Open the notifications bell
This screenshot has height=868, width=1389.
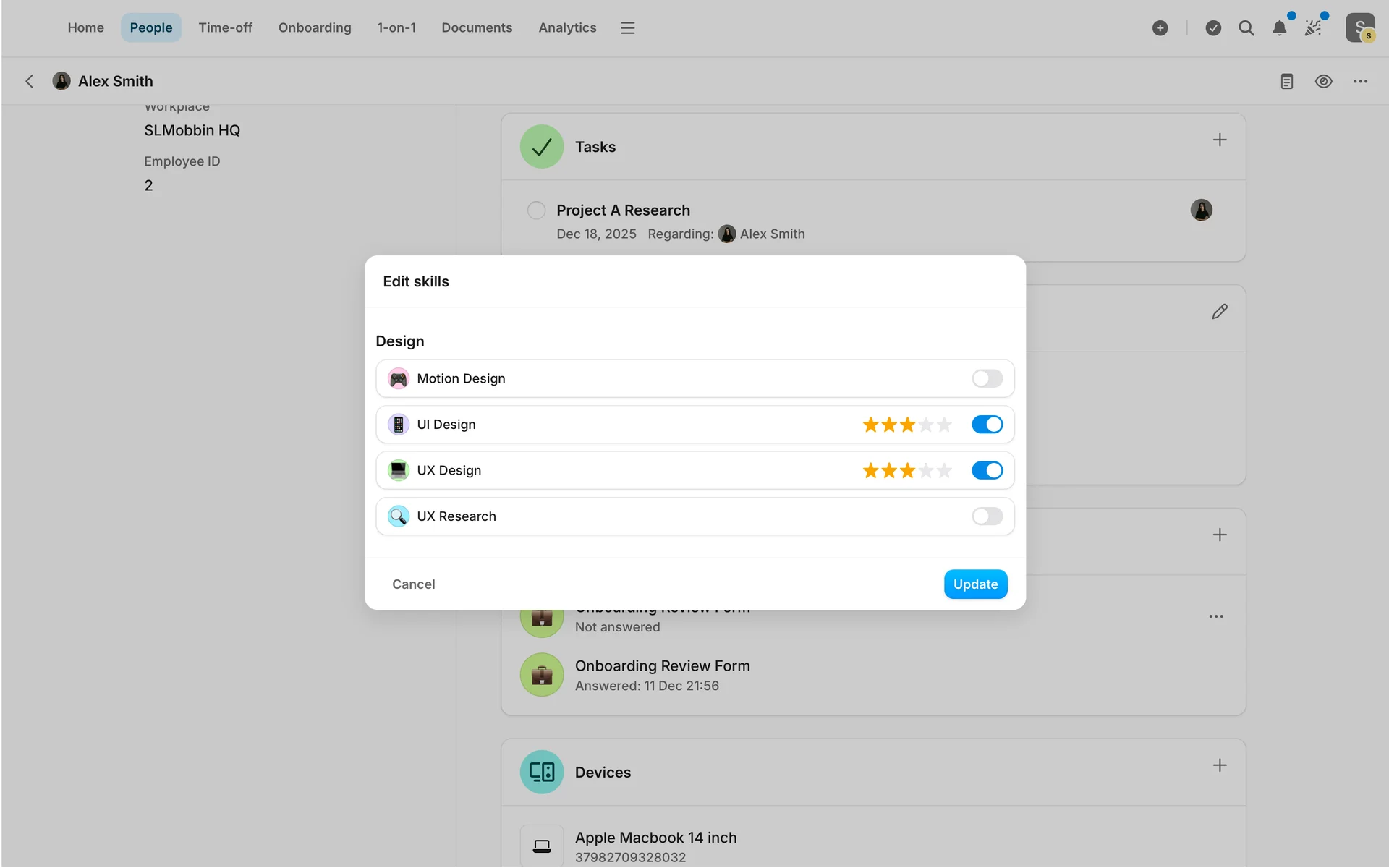pos(1279,28)
